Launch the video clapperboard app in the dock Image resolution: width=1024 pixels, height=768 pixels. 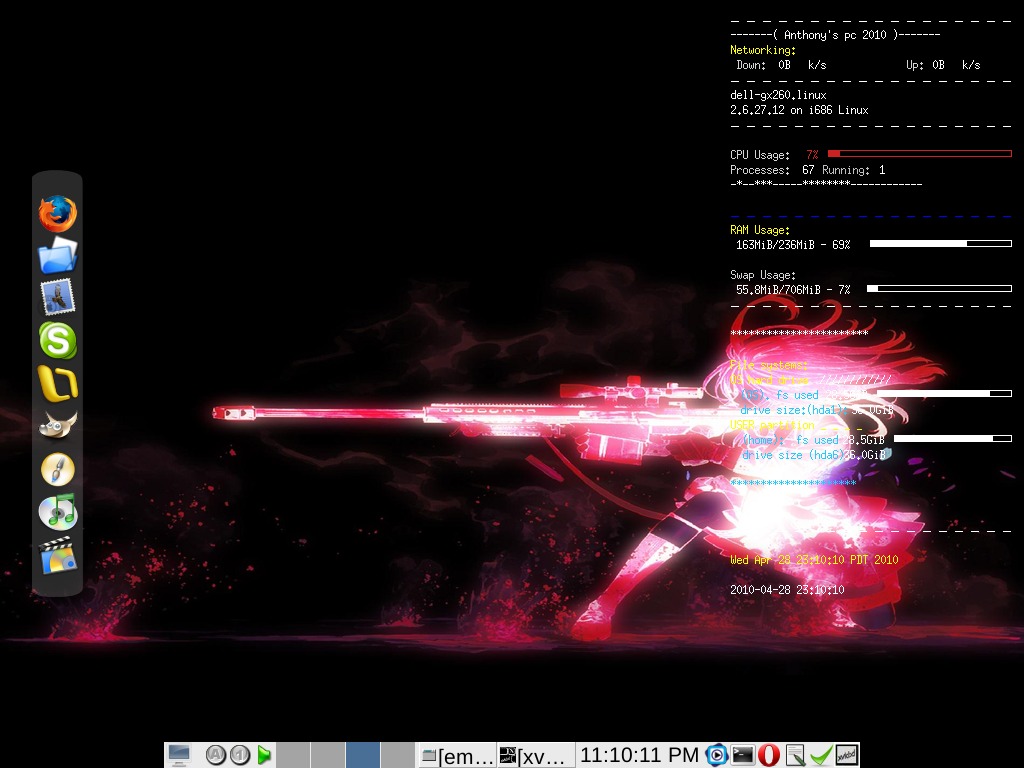[56, 554]
